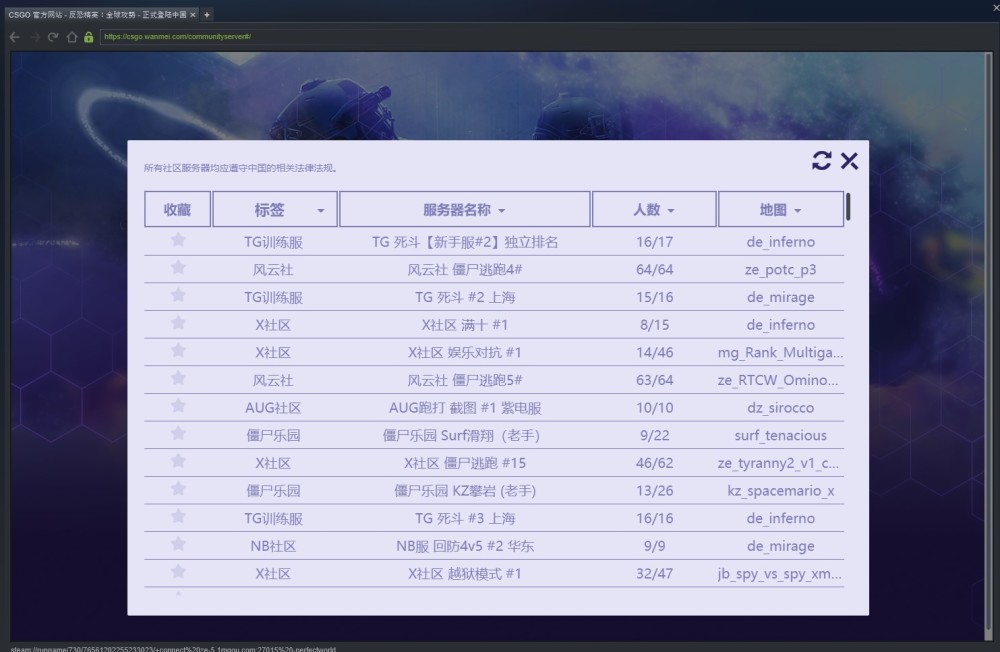This screenshot has width=1000, height=652.
Task: Open the browser home page
Action: (x=71, y=37)
